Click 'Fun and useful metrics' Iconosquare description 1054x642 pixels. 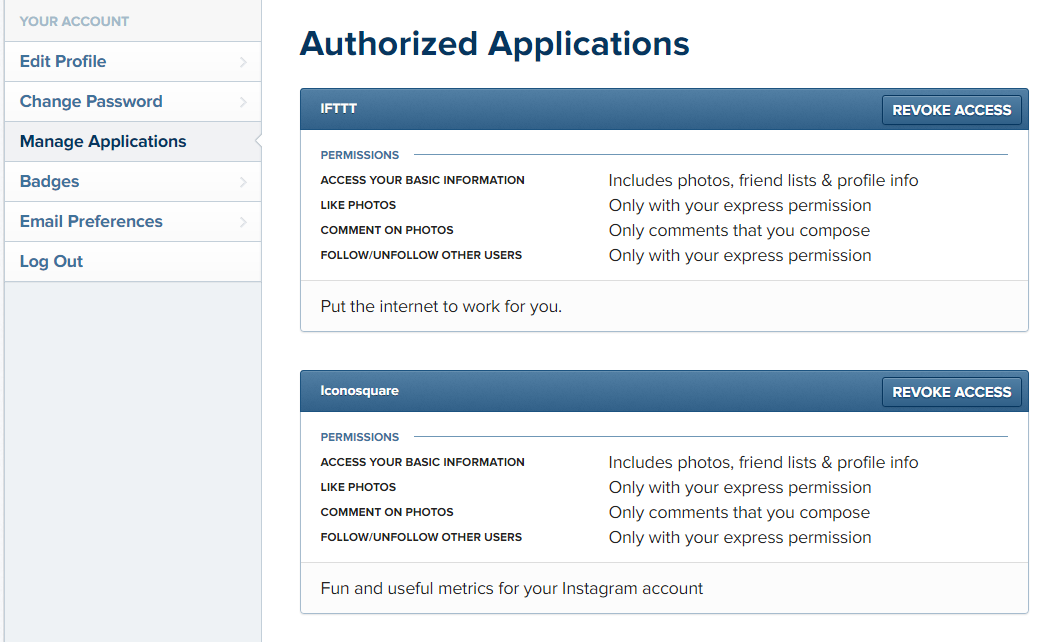[512, 589]
